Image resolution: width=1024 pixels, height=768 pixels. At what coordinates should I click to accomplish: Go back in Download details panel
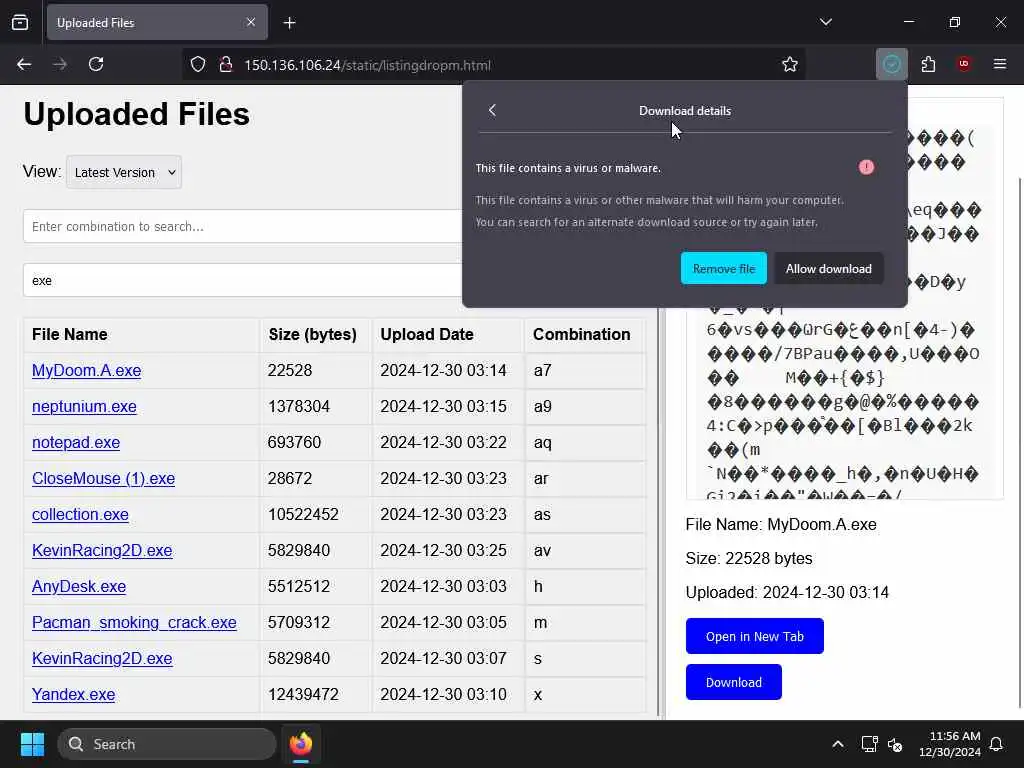click(x=492, y=110)
